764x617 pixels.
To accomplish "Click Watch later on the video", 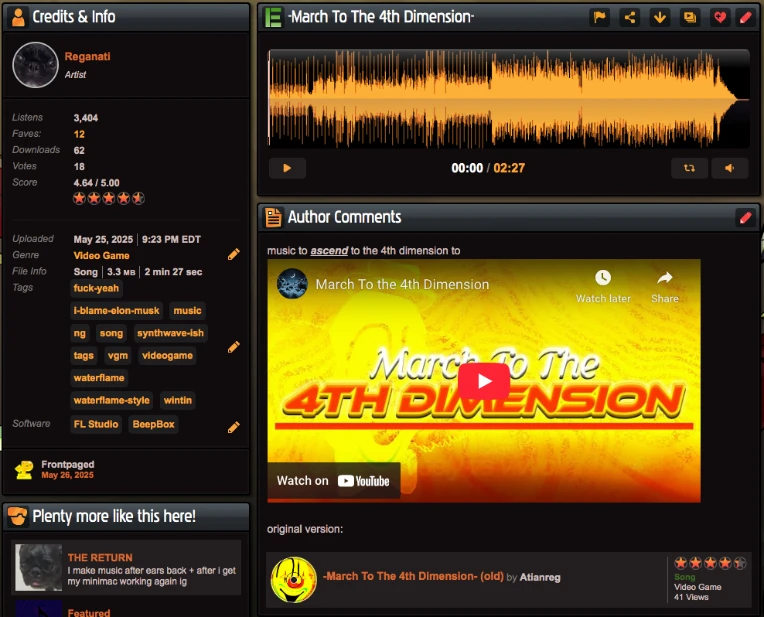I will [x=603, y=287].
